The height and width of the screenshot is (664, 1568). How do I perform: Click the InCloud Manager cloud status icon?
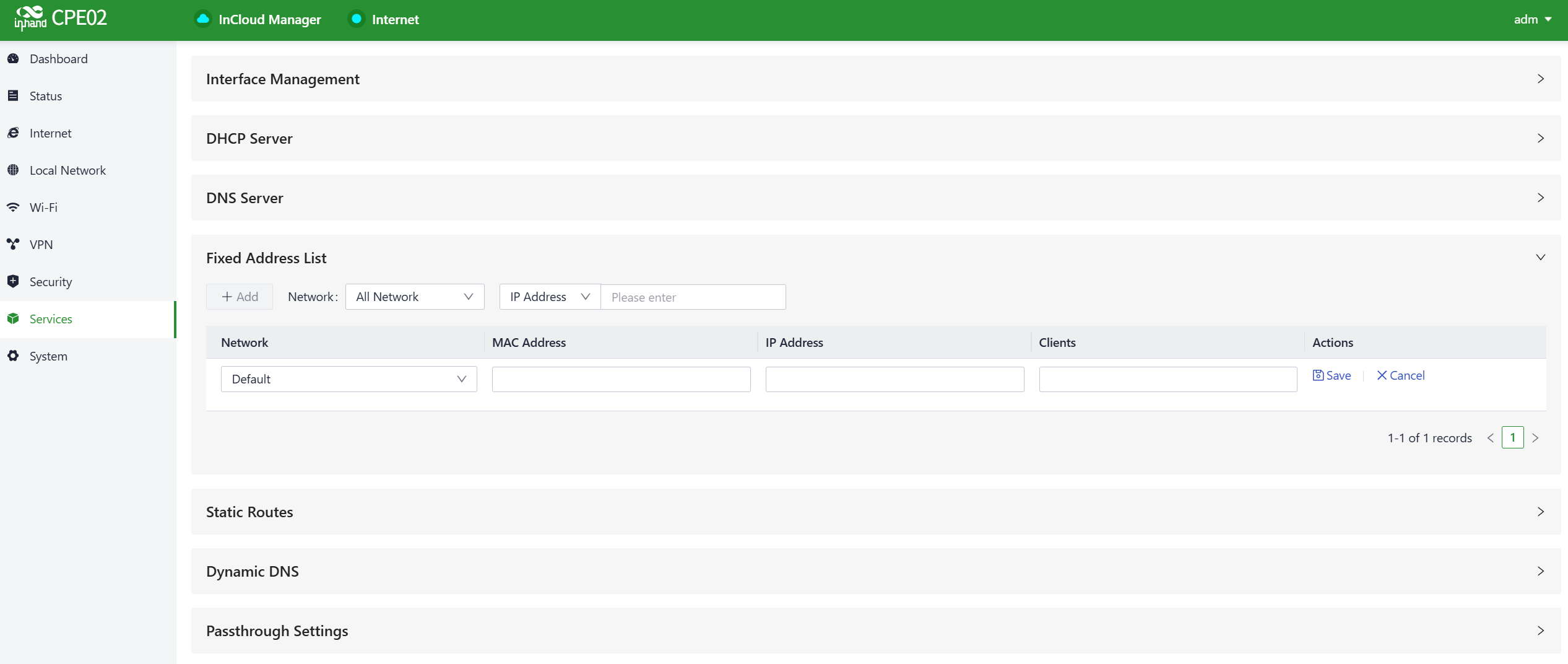pyautogui.click(x=202, y=19)
